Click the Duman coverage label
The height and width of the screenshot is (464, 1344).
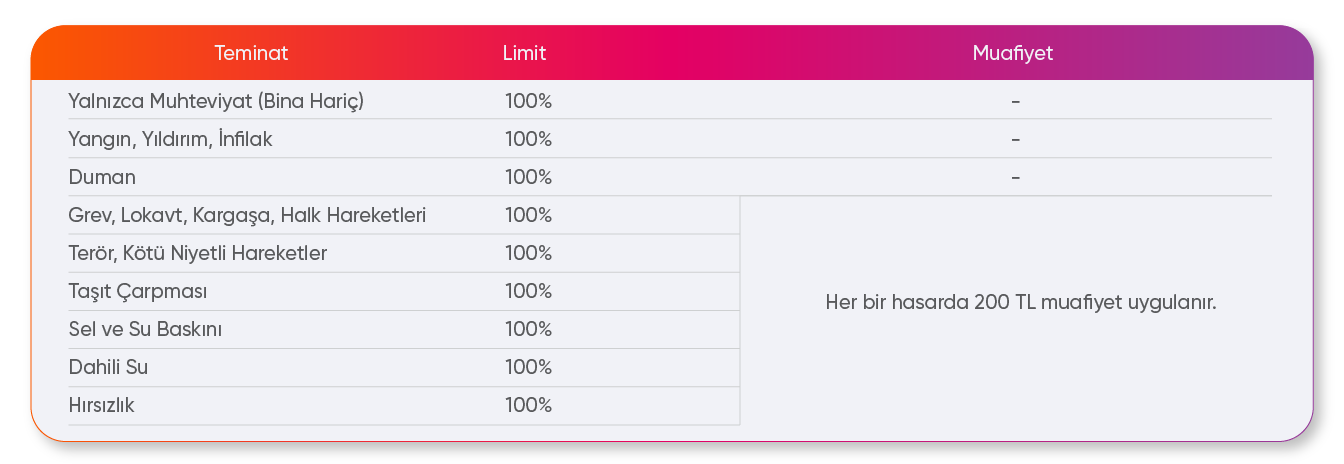(102, 177)
